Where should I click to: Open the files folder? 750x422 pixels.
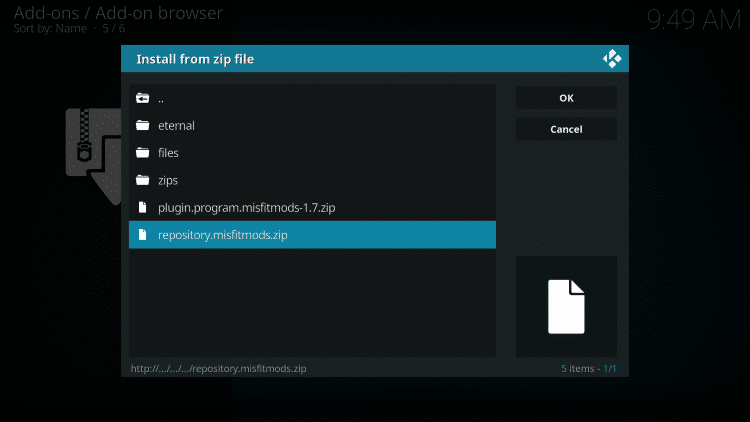coord(168,153)
